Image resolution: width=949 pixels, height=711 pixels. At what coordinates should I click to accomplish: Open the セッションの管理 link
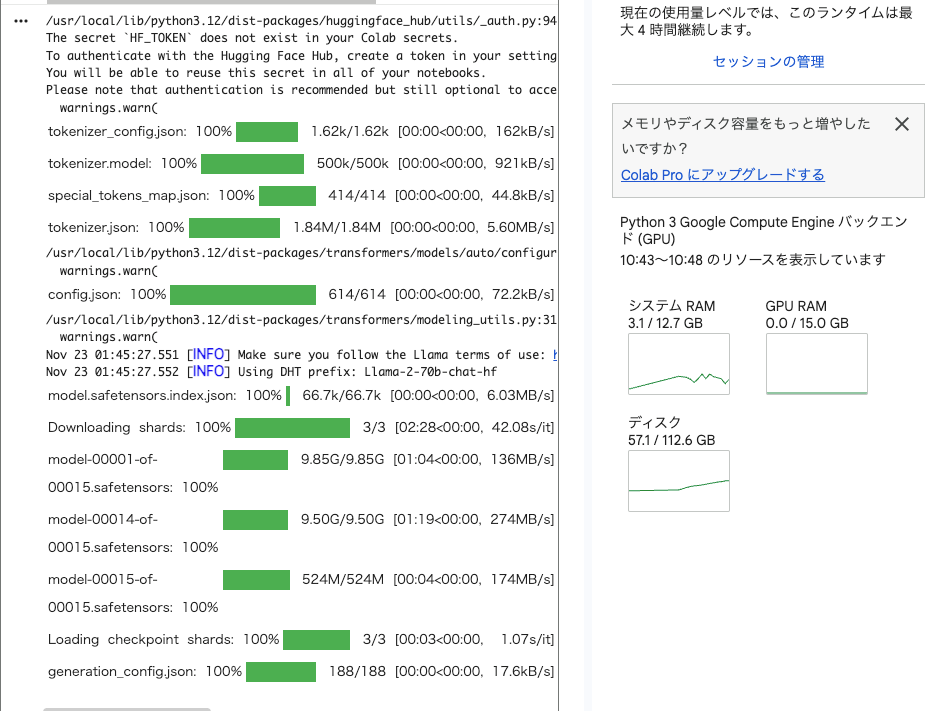click(768, 62)
